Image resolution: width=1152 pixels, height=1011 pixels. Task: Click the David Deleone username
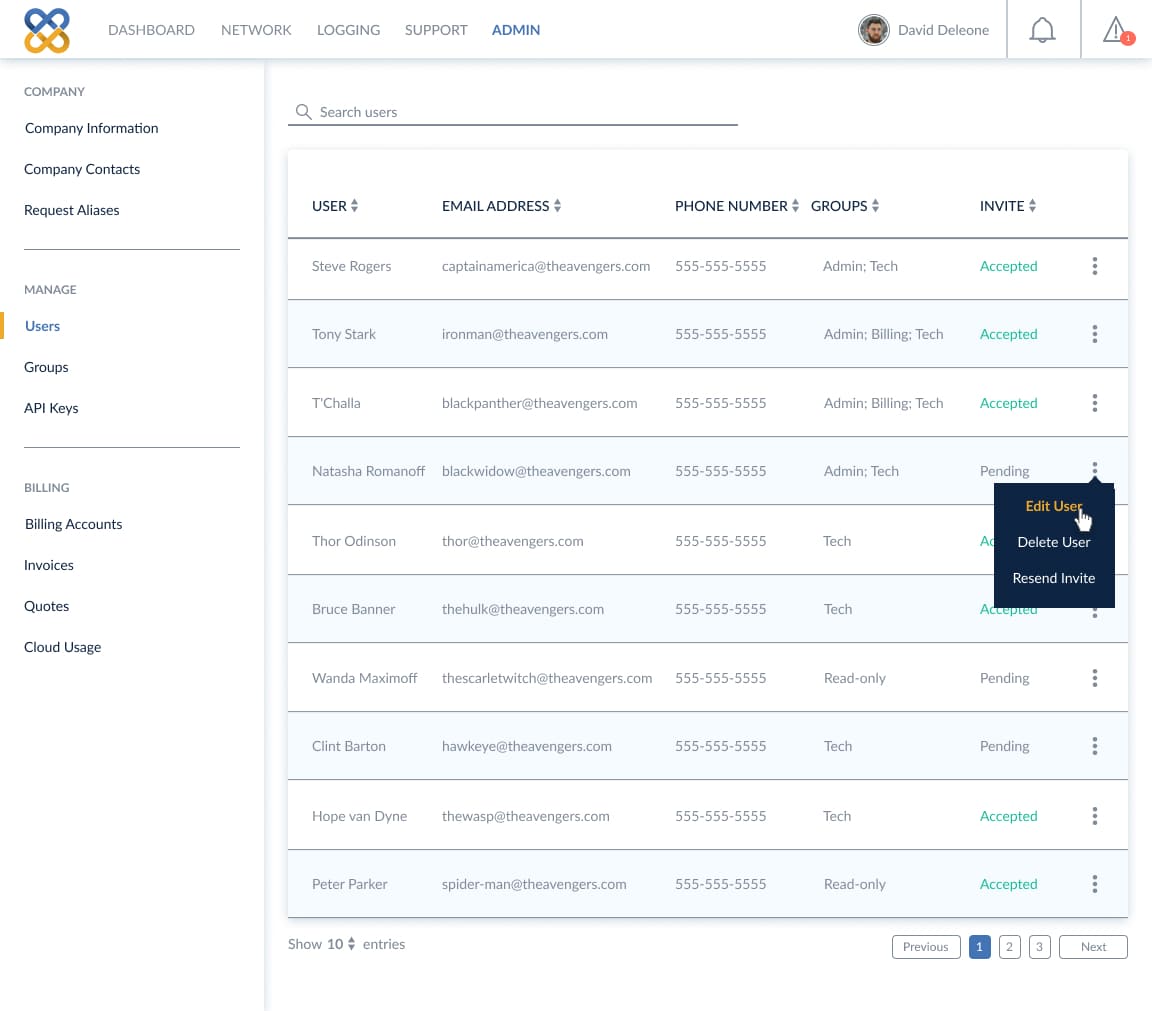943,30
